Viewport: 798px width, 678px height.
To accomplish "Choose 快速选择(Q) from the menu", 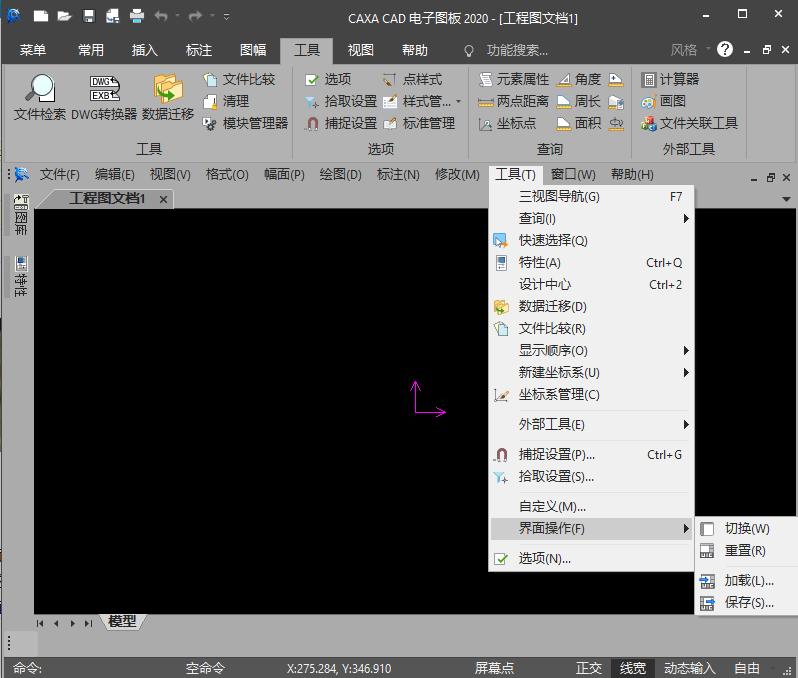I will point(591,240).
